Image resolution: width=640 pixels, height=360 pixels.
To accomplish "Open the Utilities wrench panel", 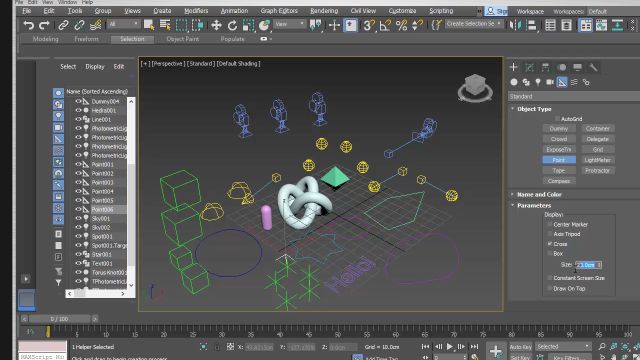I will click(593, 67).
